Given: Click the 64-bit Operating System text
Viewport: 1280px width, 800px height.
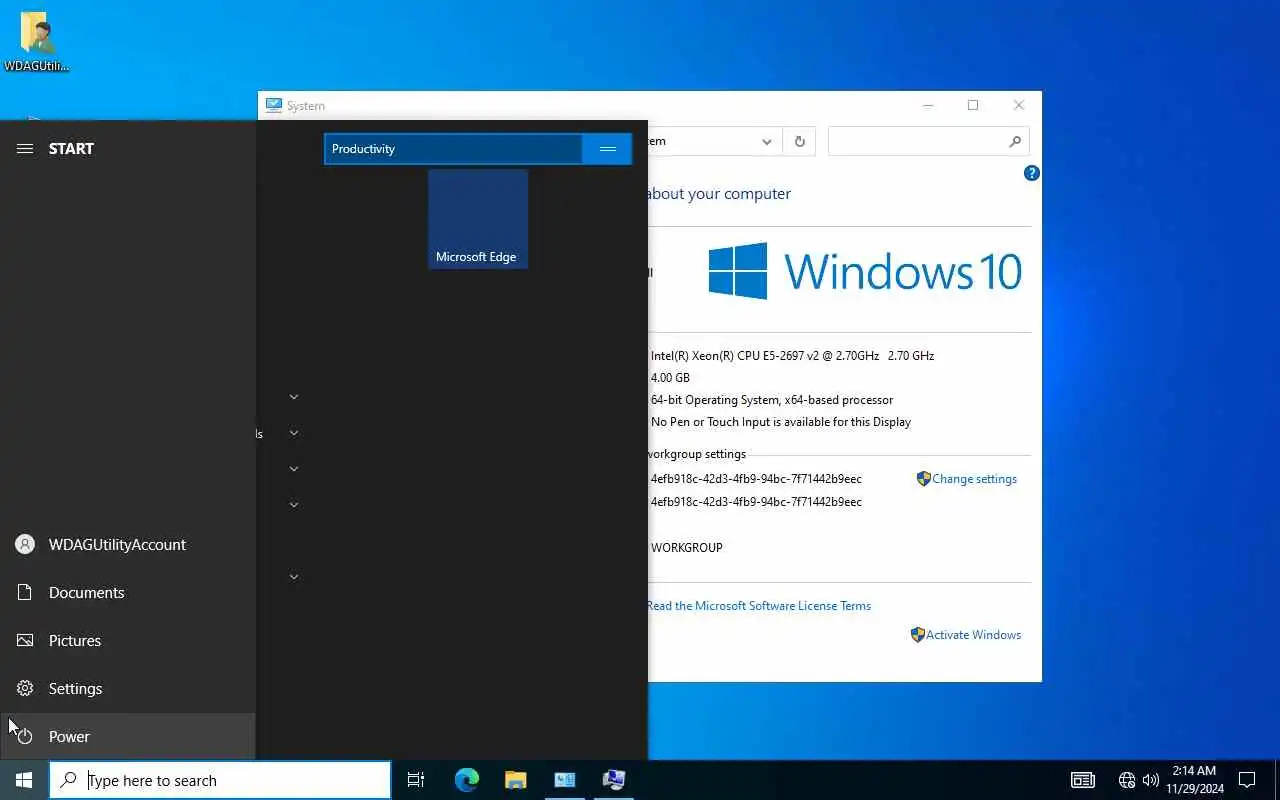Looking at the screenshot, I should tap(772, 400).
